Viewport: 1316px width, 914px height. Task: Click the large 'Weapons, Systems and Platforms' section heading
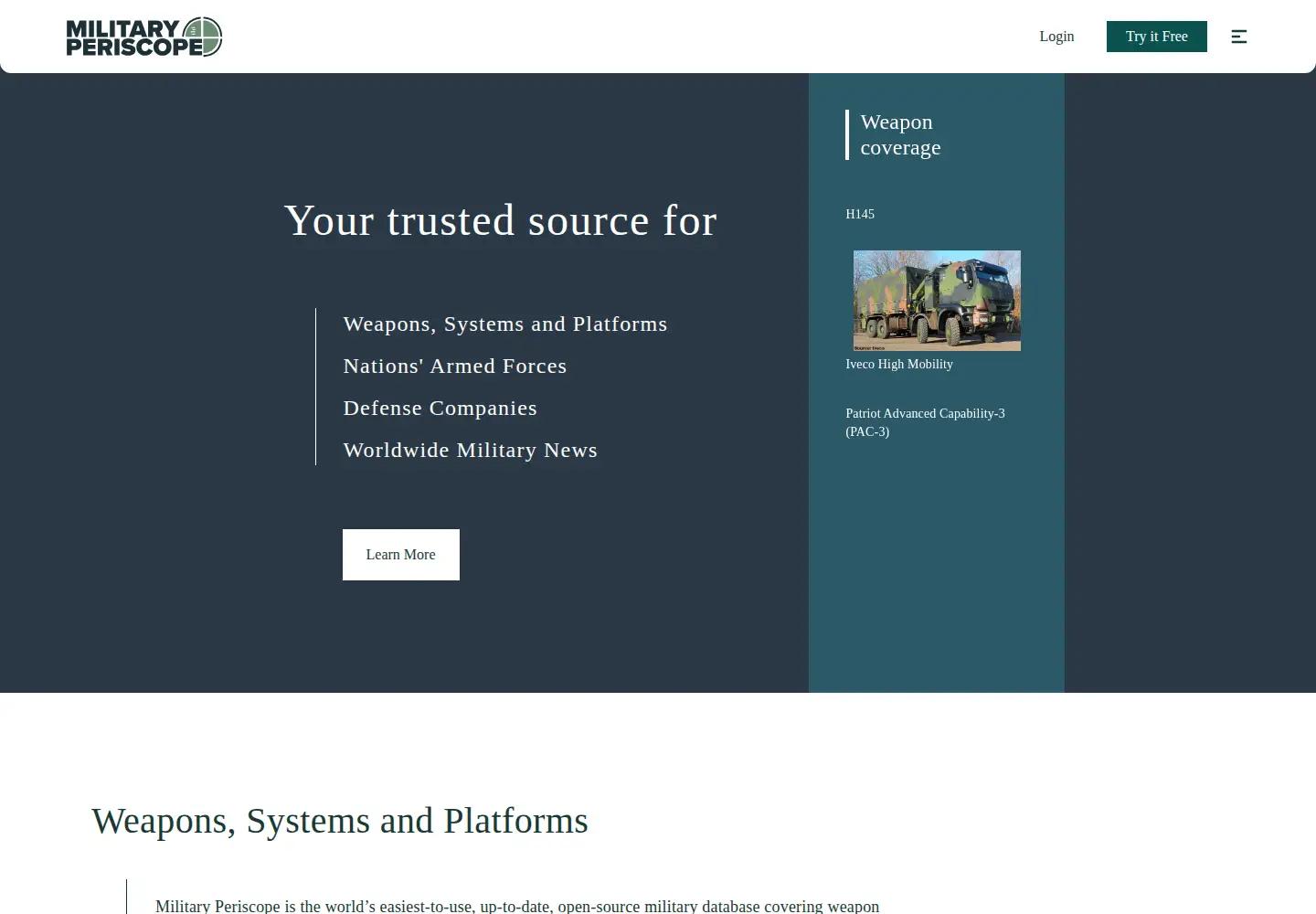(340, 821)
